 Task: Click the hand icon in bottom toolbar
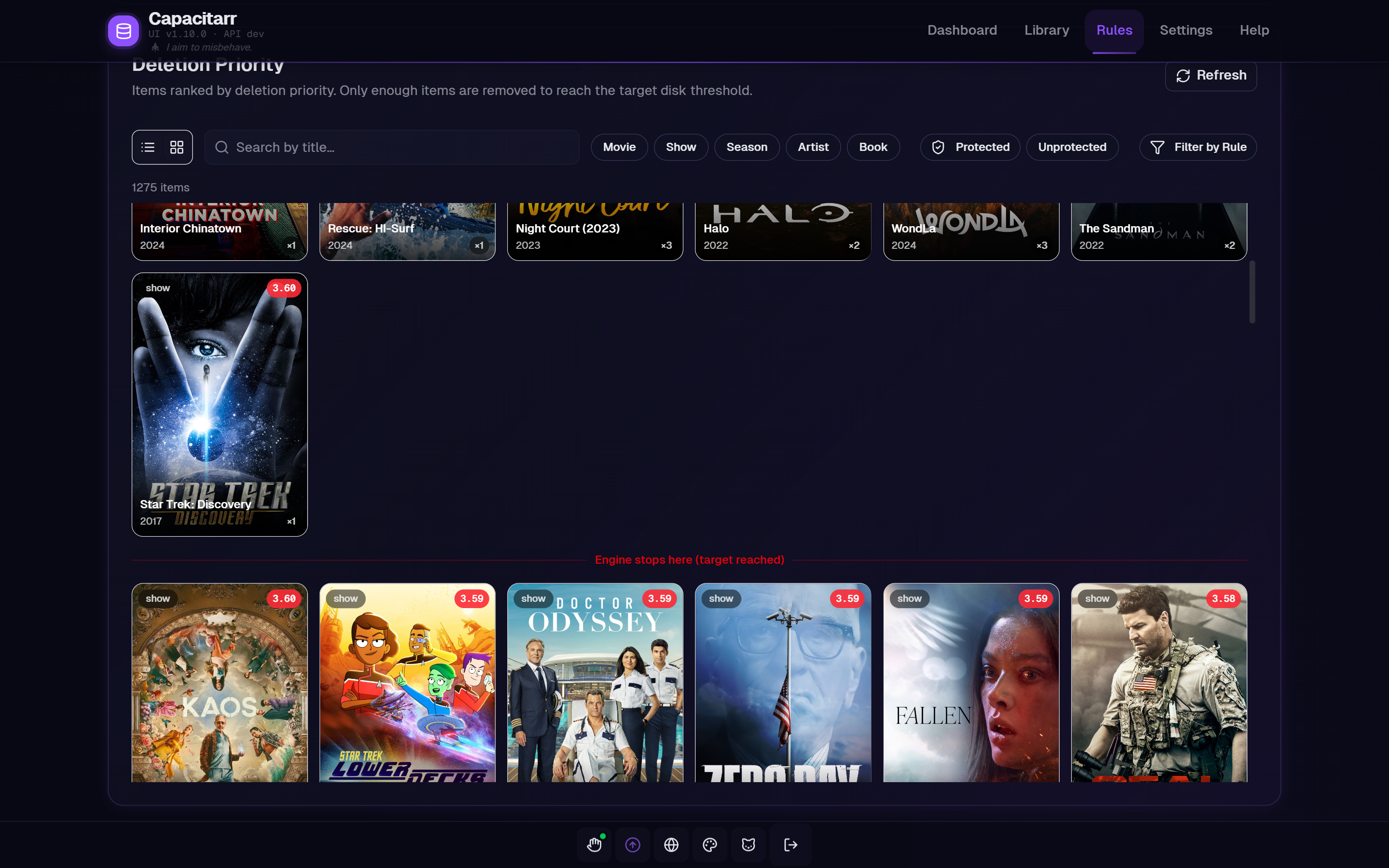[x=594, y=844]
